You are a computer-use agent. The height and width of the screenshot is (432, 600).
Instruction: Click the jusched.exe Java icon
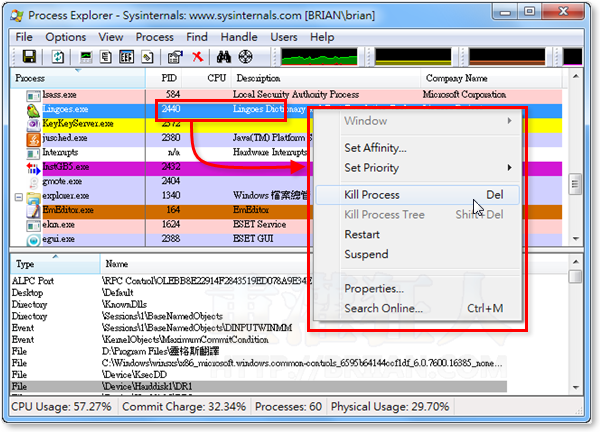(33, 139)
